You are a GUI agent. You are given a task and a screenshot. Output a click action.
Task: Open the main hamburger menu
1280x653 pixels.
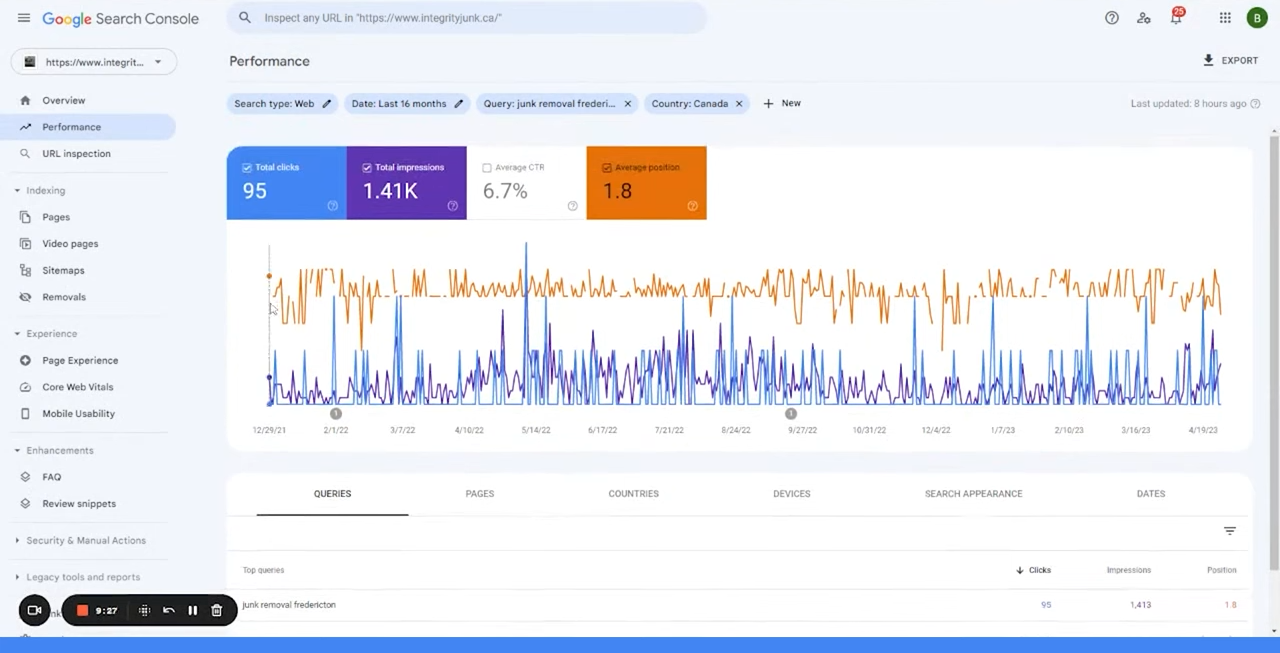click(x=24, y=18)
